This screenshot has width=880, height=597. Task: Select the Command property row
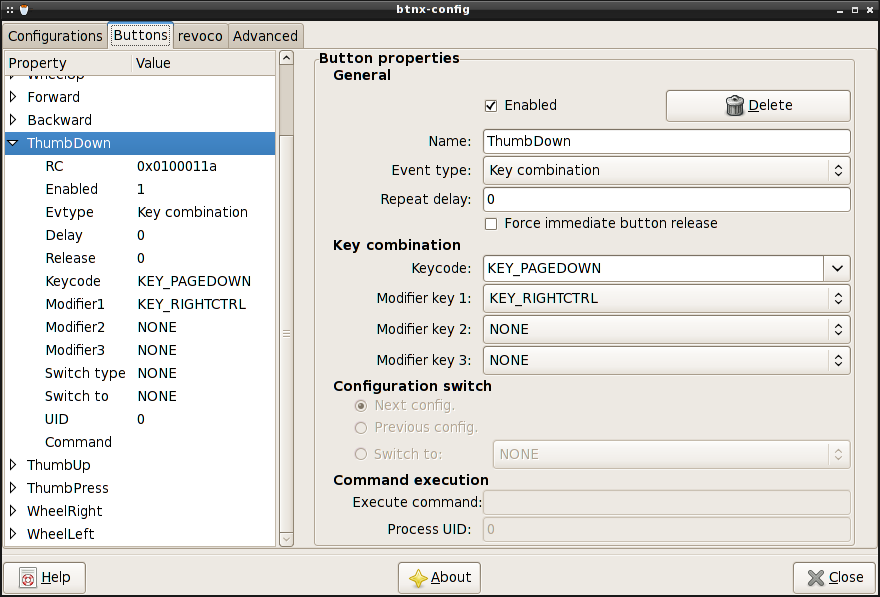pos(140,442)
